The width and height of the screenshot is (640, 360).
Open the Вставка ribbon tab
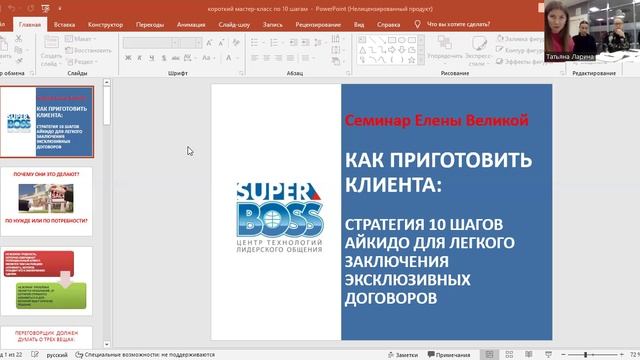tap(64, 24)
